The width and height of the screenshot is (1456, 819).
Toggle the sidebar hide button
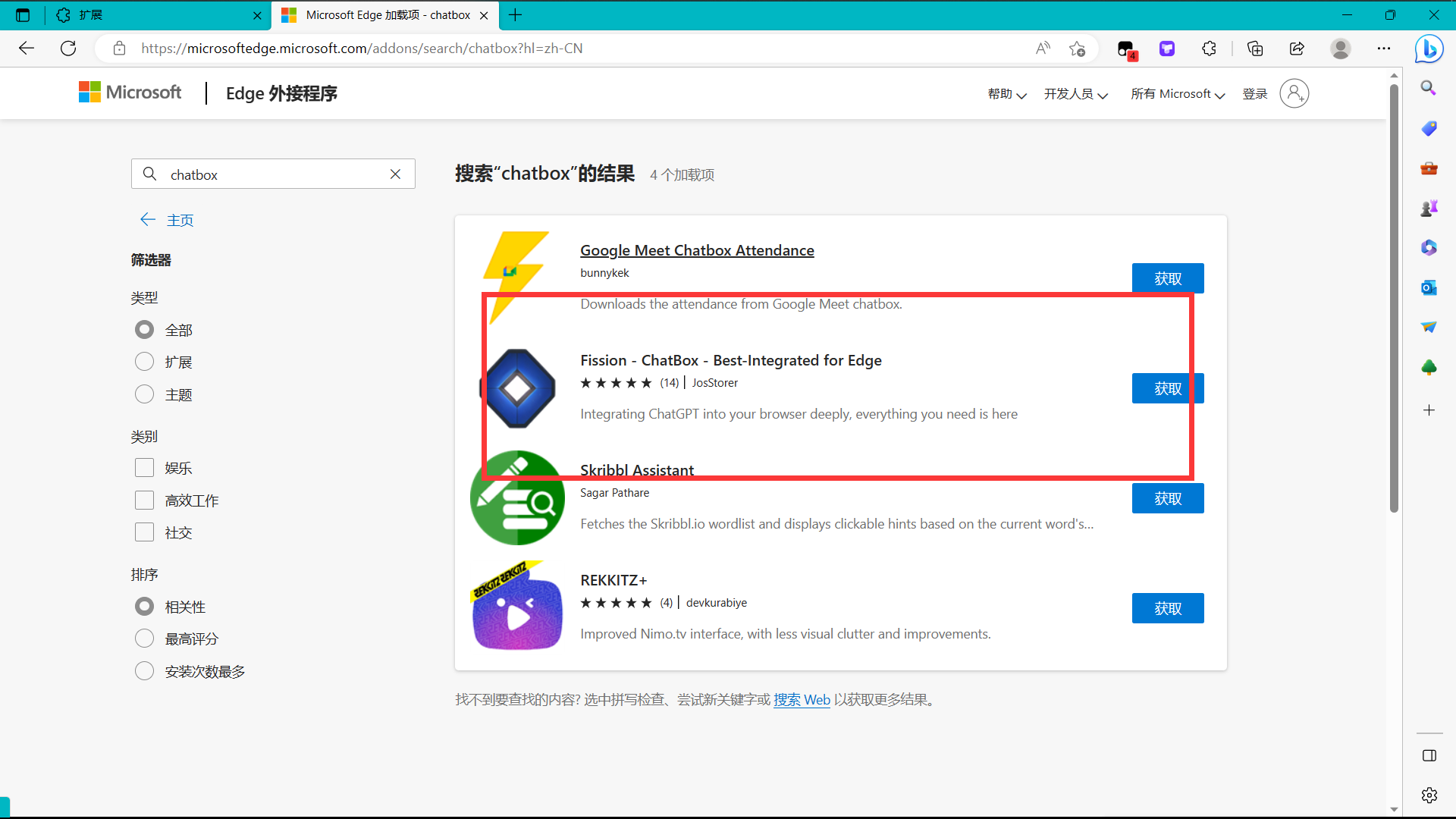tap(1429, 755)
